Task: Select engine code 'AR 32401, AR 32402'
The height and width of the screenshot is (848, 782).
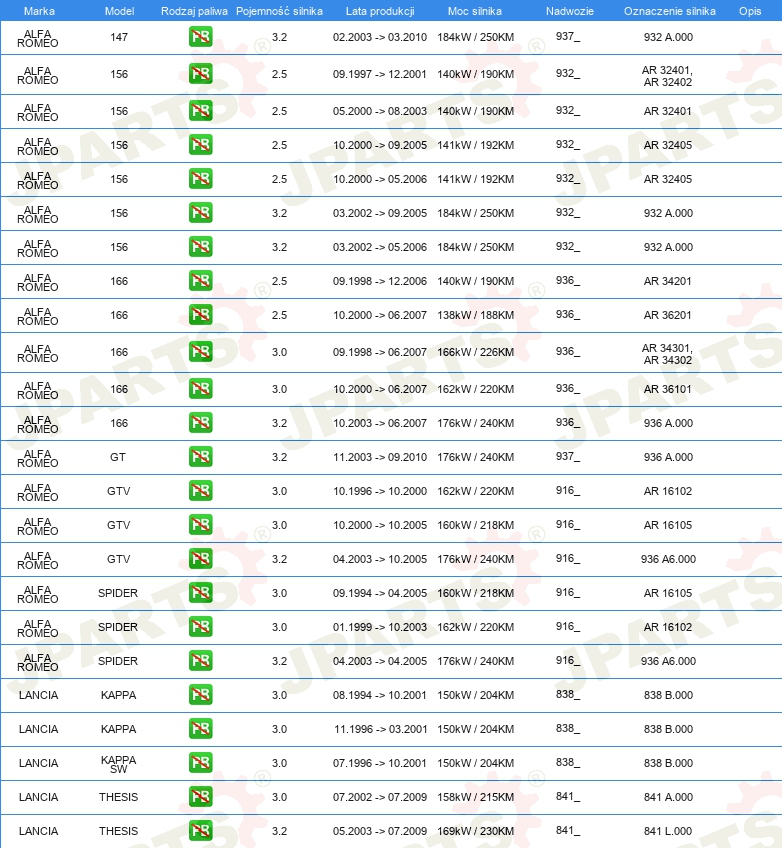Action: point(667,76)
